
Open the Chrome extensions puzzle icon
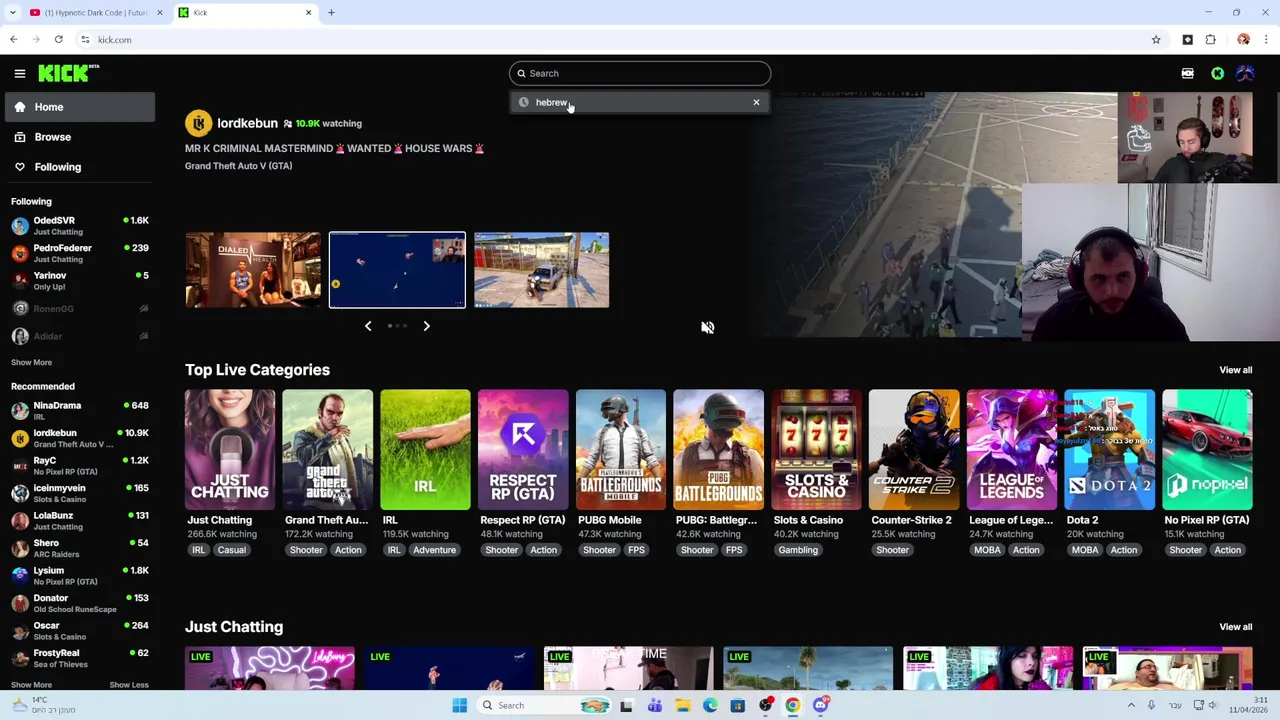click(1210, 40)
